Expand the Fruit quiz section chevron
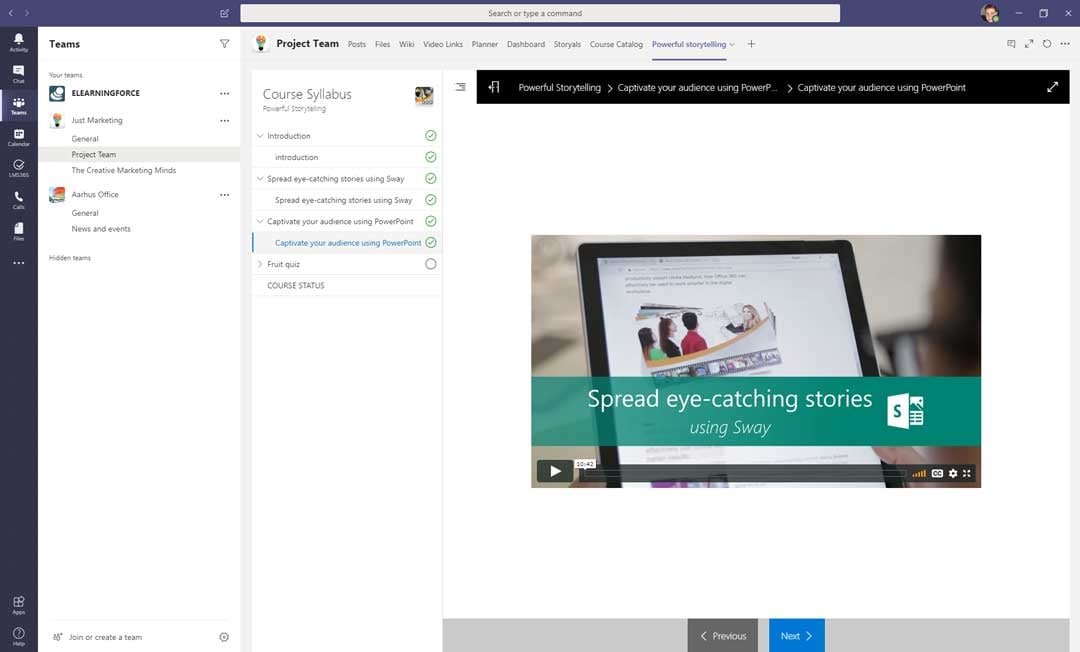 tap(260, 264)
